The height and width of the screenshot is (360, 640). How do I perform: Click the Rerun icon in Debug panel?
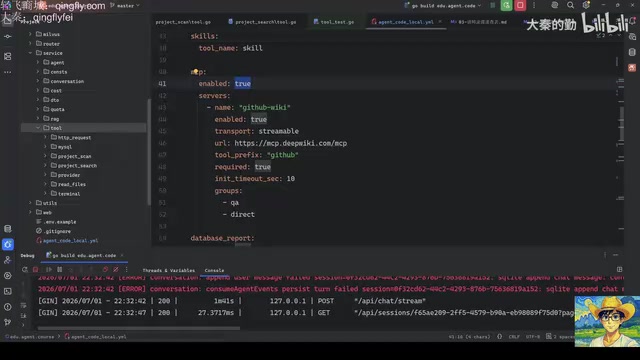pyautogui.click(x=25, y=269)
